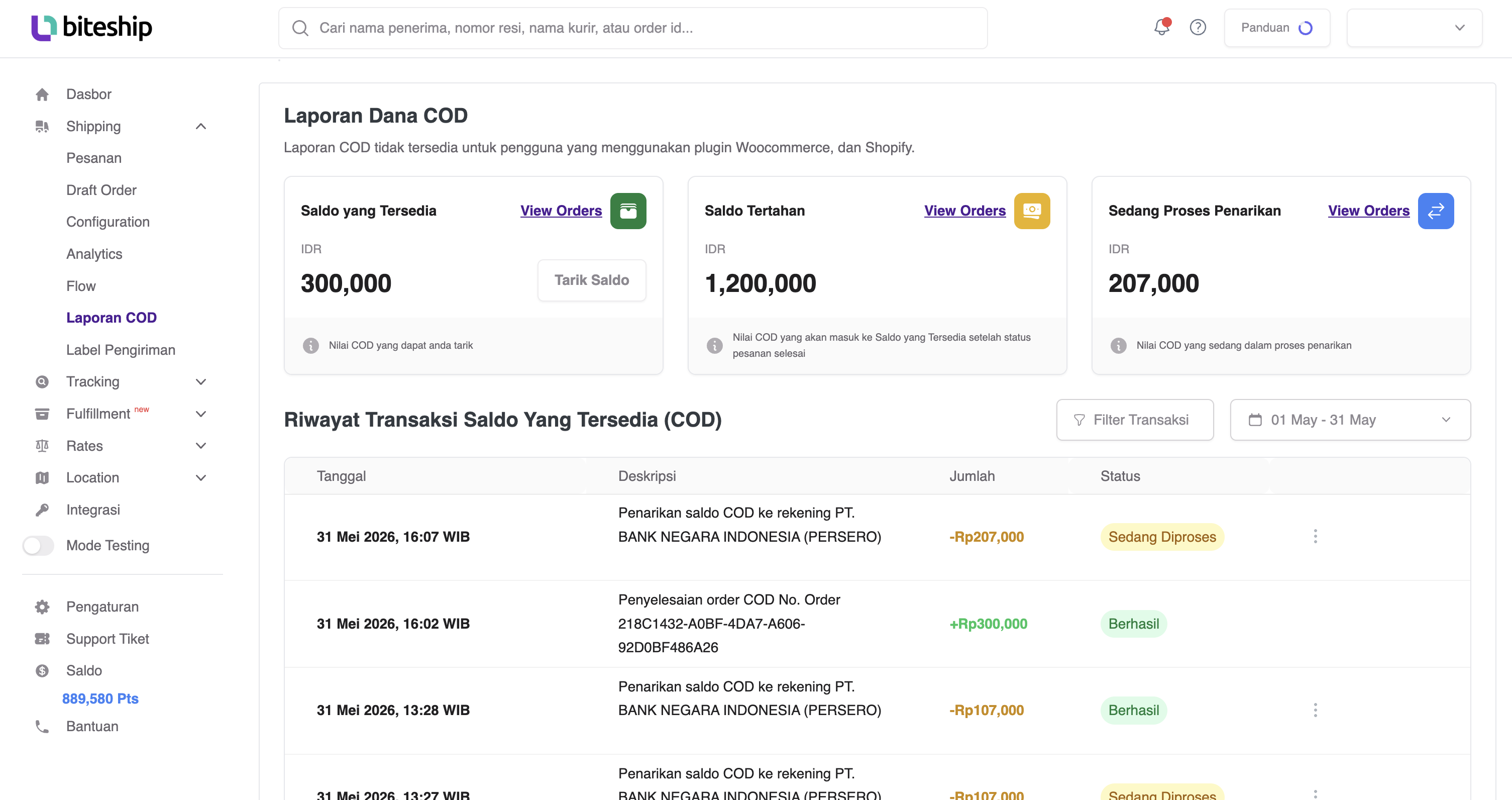This screenshot has width=1512, height=800.
Task: Click the Tanggal column header
Action: [x=341, y=476]
